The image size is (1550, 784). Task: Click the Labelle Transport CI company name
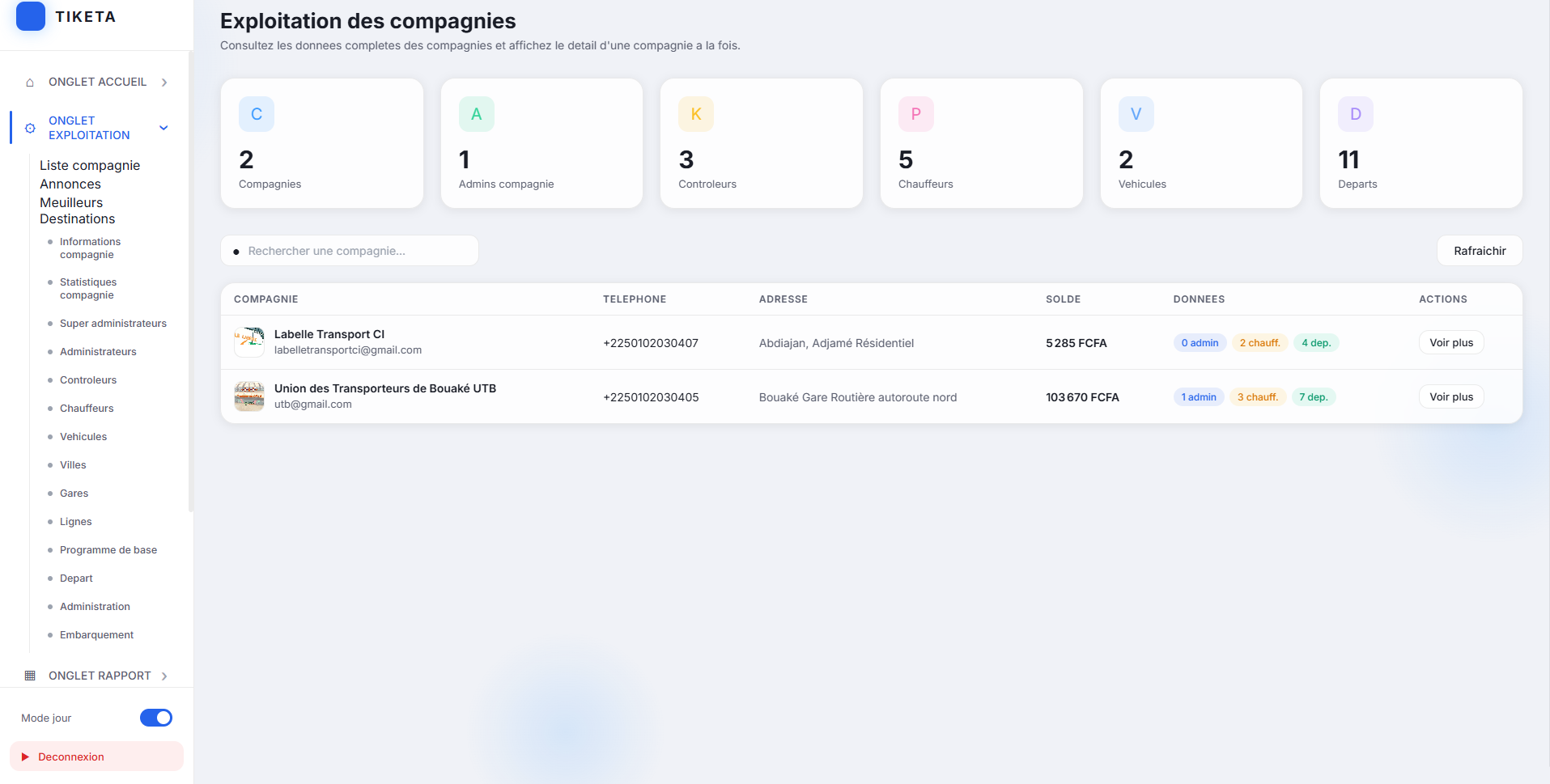tap(329, 334)
